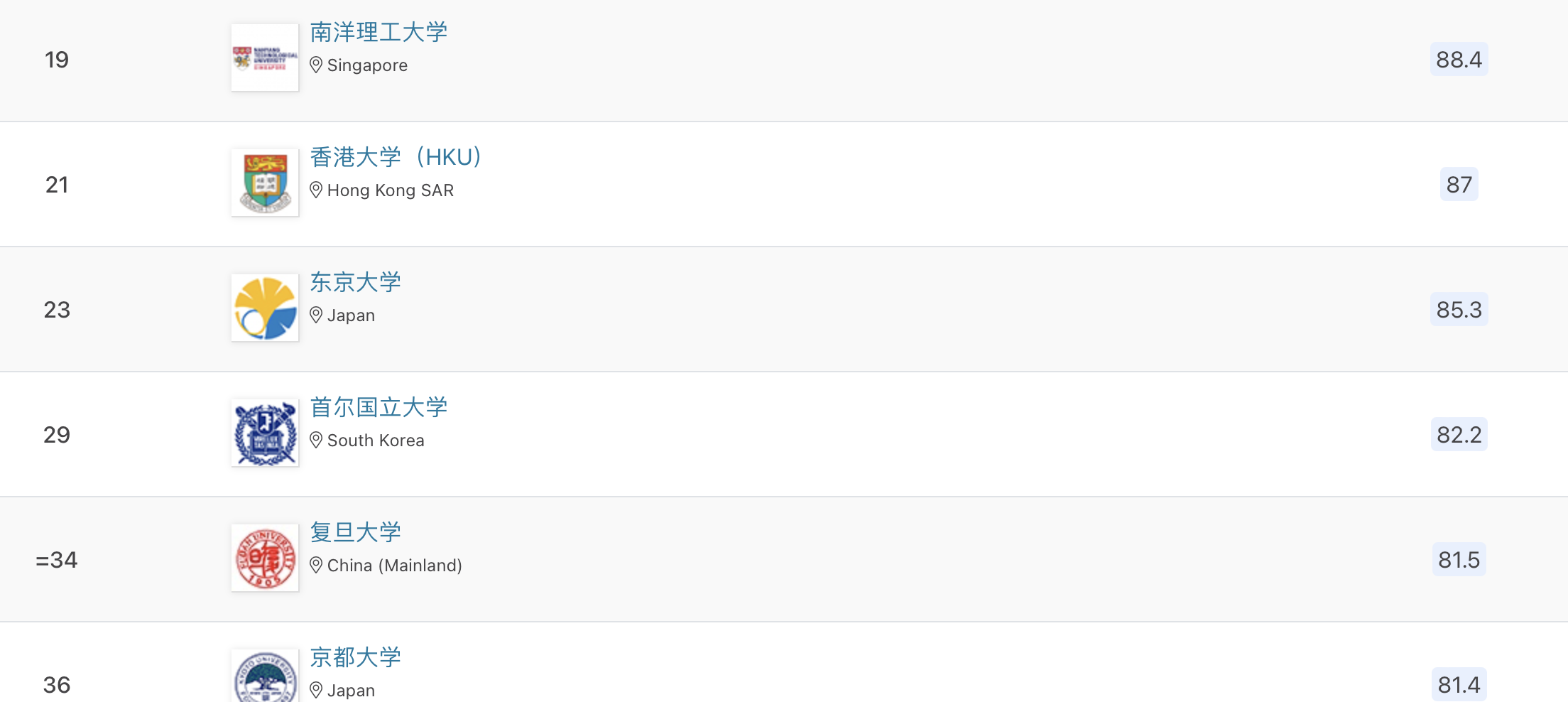
Task: Click the location pin beside Singapore
Action: click(x=316, y=65)
